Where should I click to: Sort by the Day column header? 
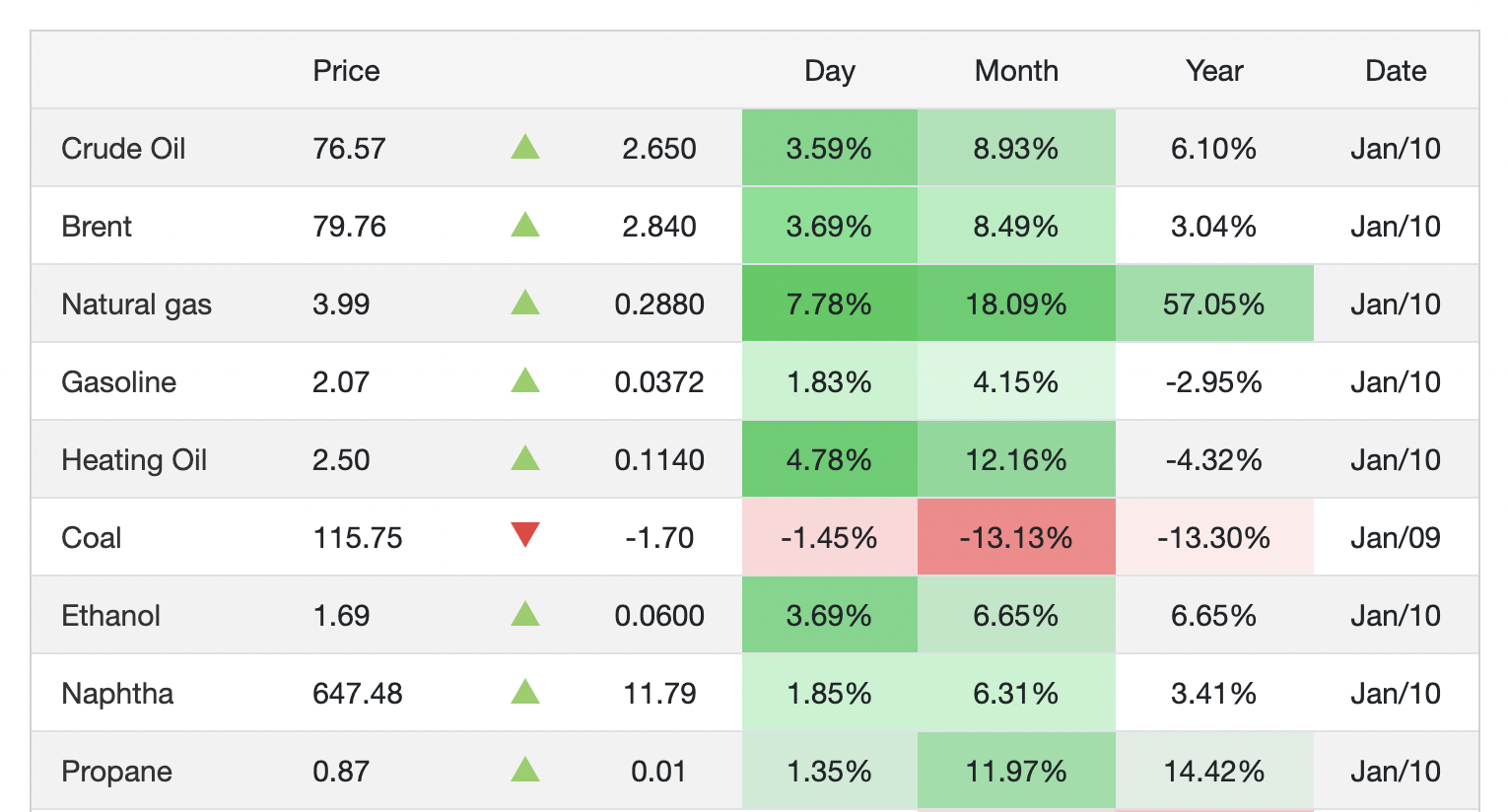tap(830, 71)
